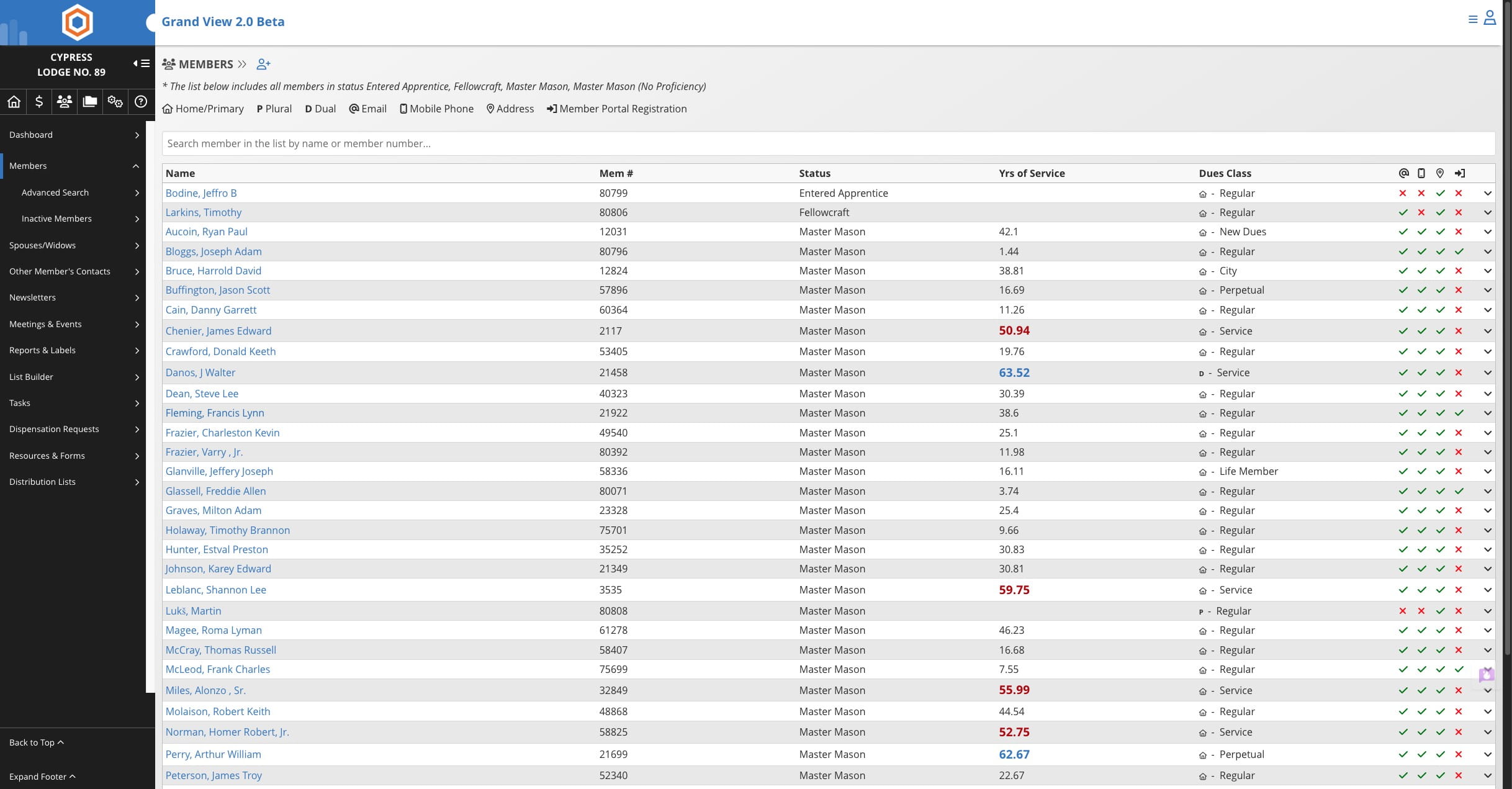The height and width of the screenshot is (789, 1512).
Task: Sort table by Dues Class header
Action: [x=1225, y=173]
